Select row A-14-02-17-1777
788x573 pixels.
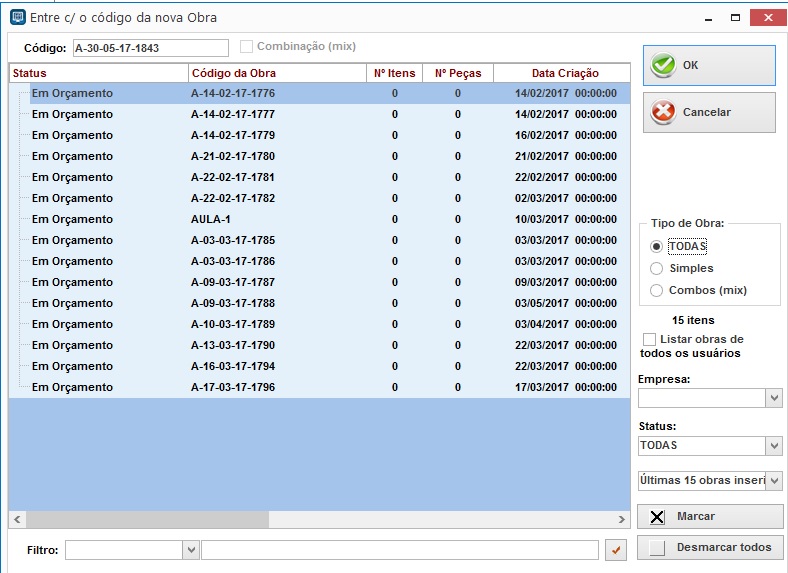click(232, 114)
